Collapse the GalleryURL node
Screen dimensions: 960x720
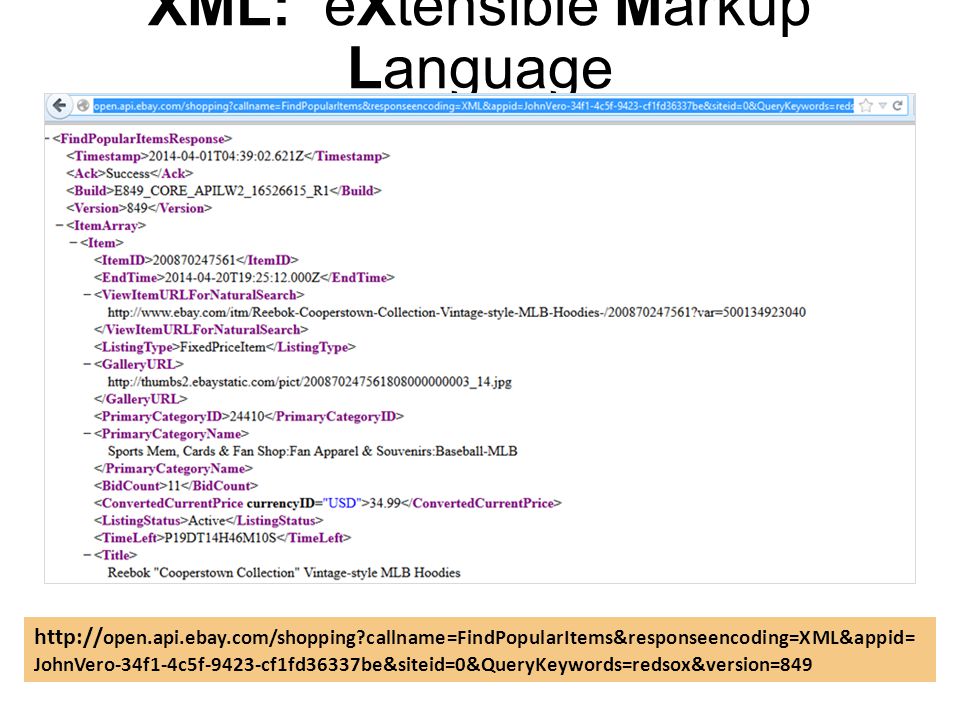[x=88, y=364]
